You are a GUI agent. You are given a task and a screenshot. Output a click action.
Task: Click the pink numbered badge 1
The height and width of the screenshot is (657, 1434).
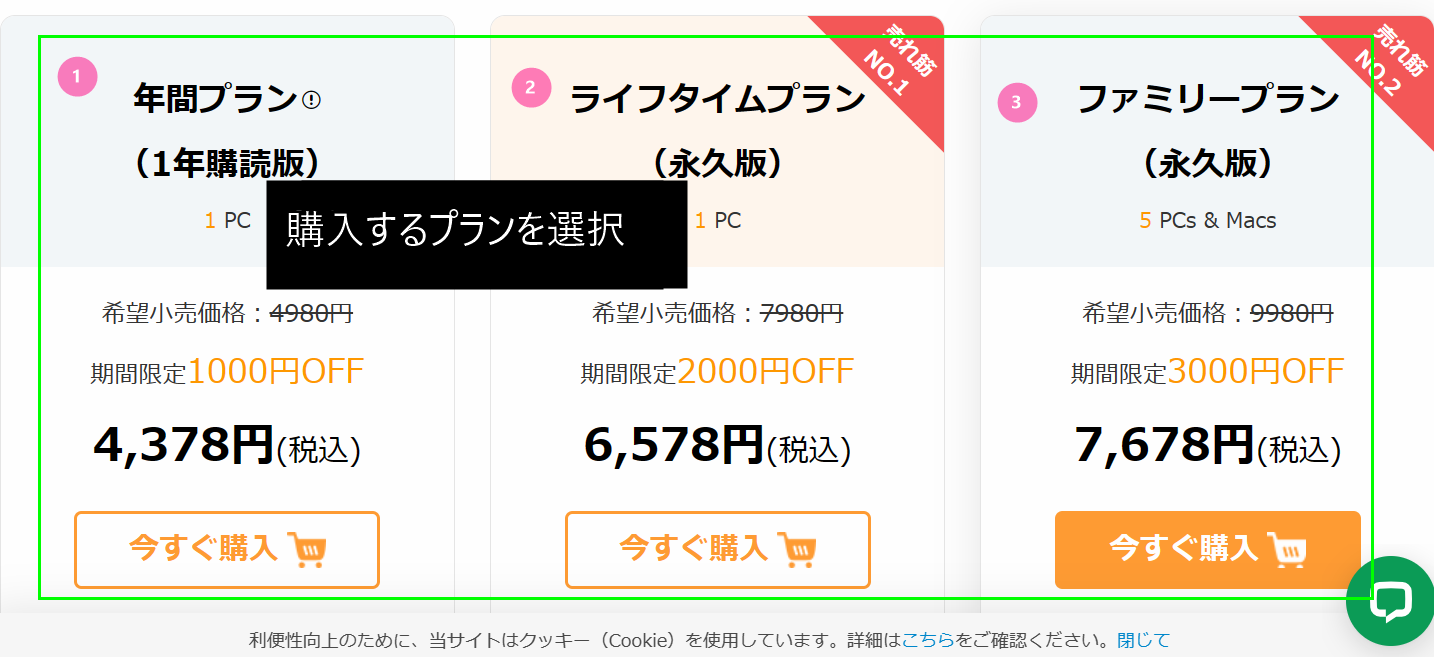point(77,76)
